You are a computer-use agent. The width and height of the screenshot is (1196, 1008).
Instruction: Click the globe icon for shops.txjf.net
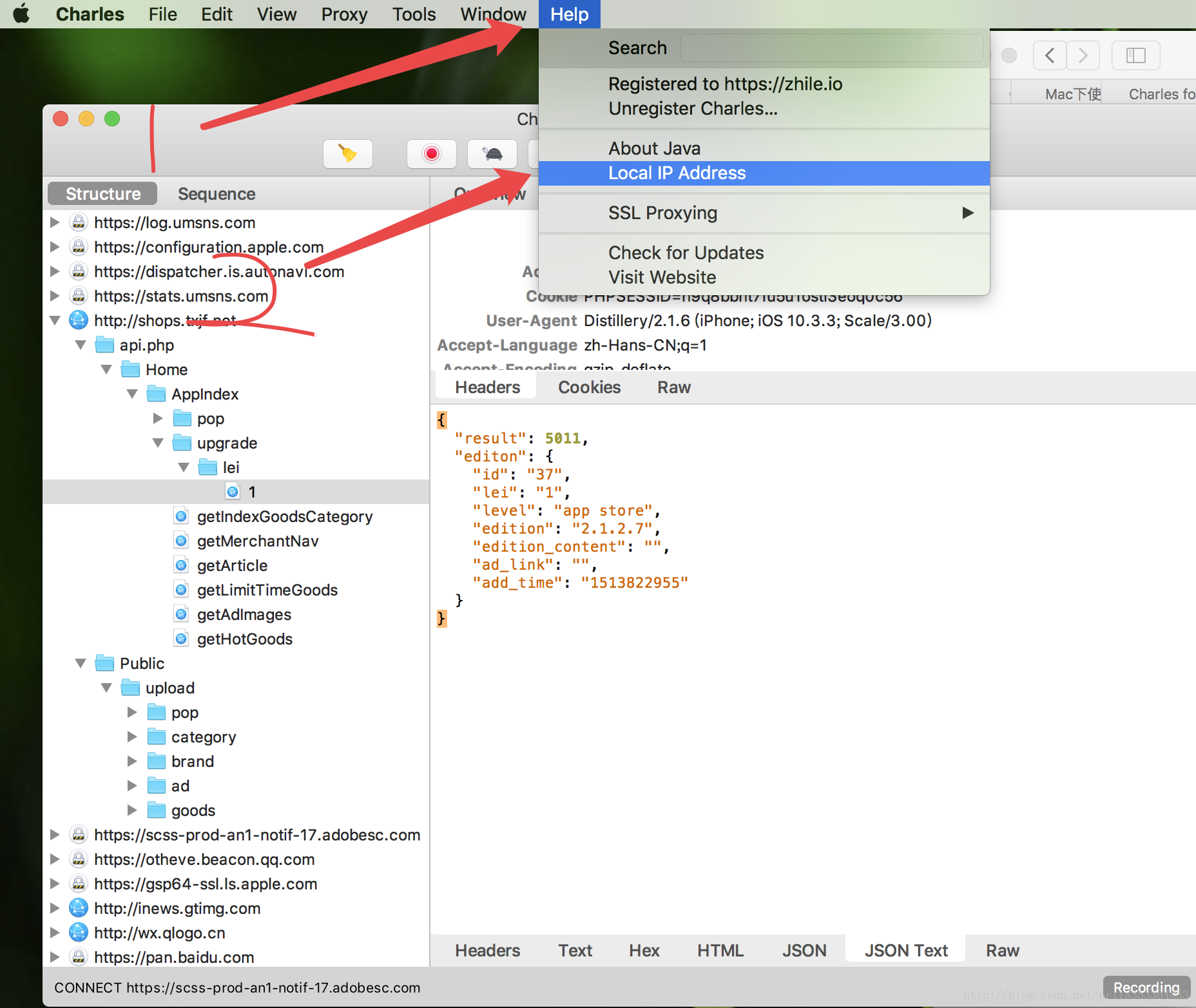point(79,320)
